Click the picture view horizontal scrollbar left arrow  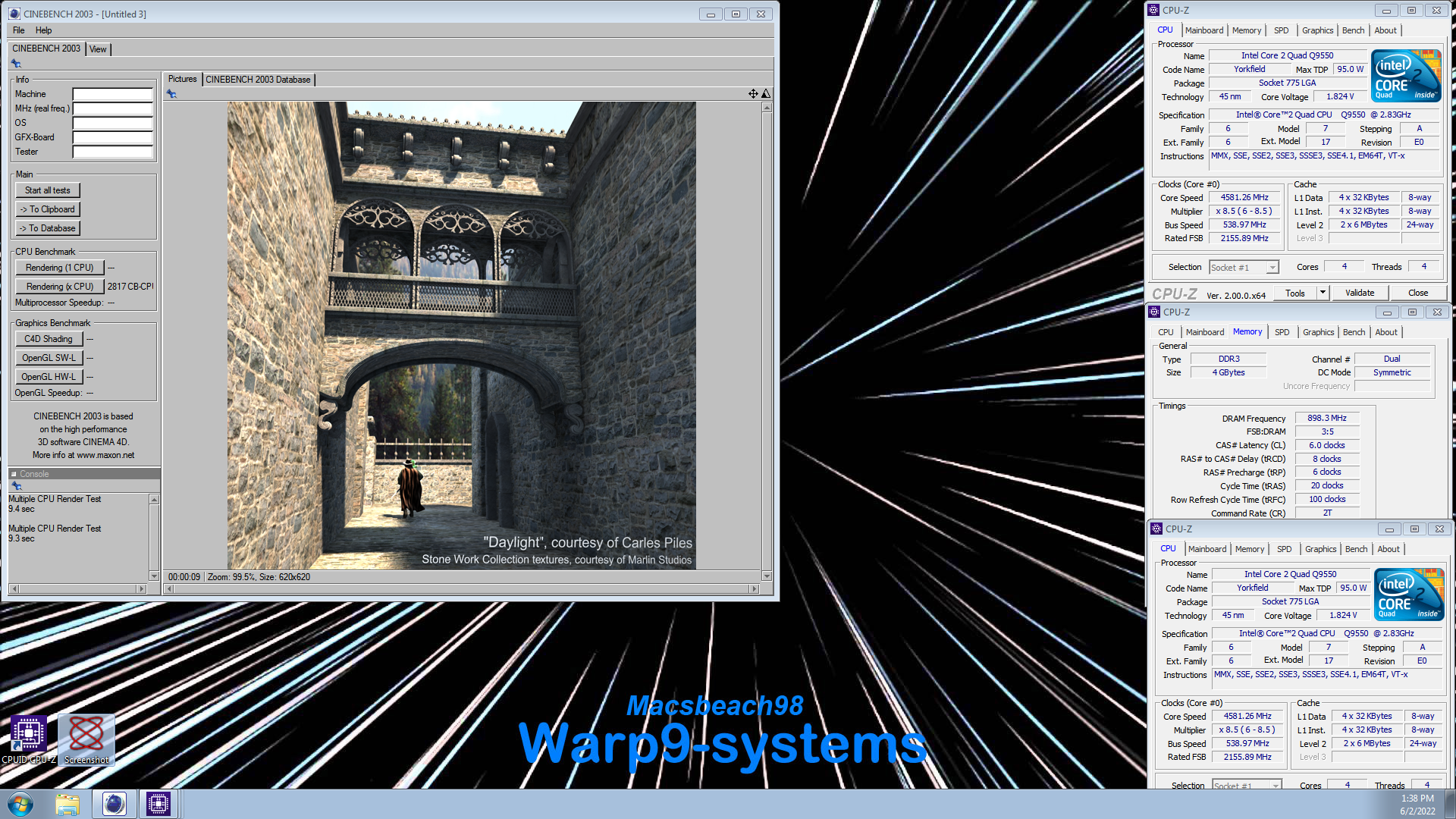click(x=170, y=588)
